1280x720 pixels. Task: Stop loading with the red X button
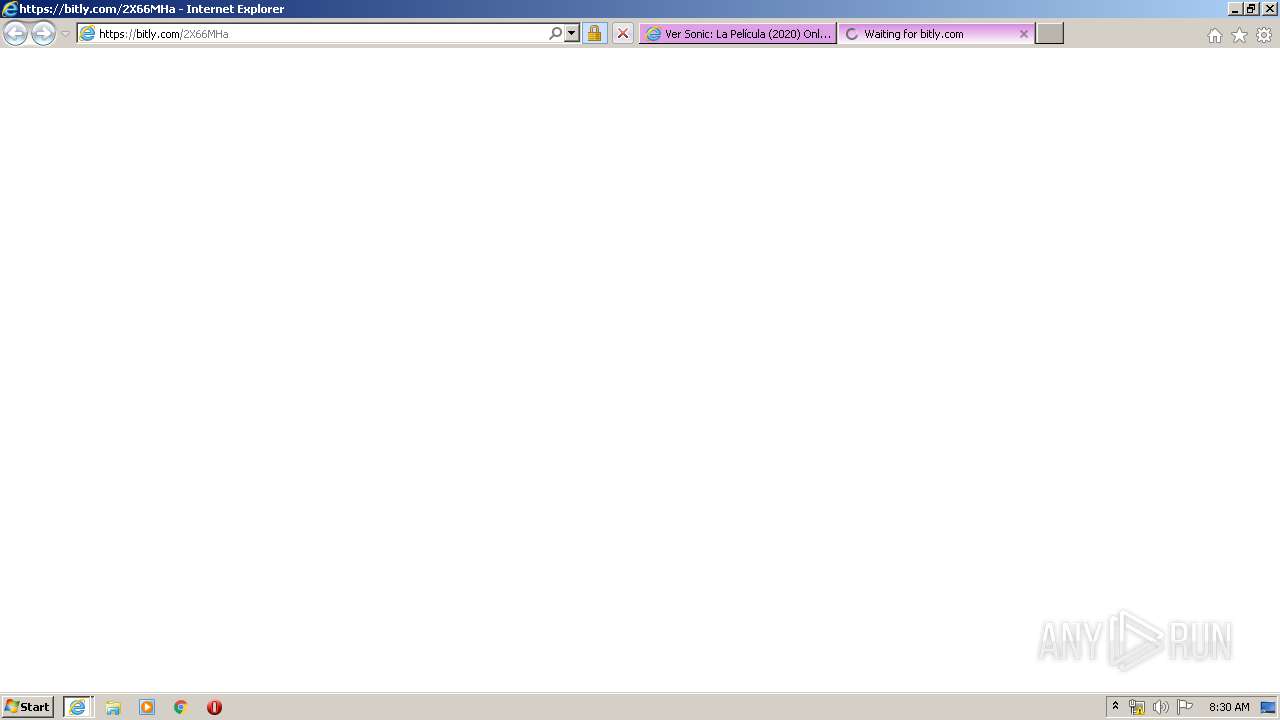coord(623,34)
